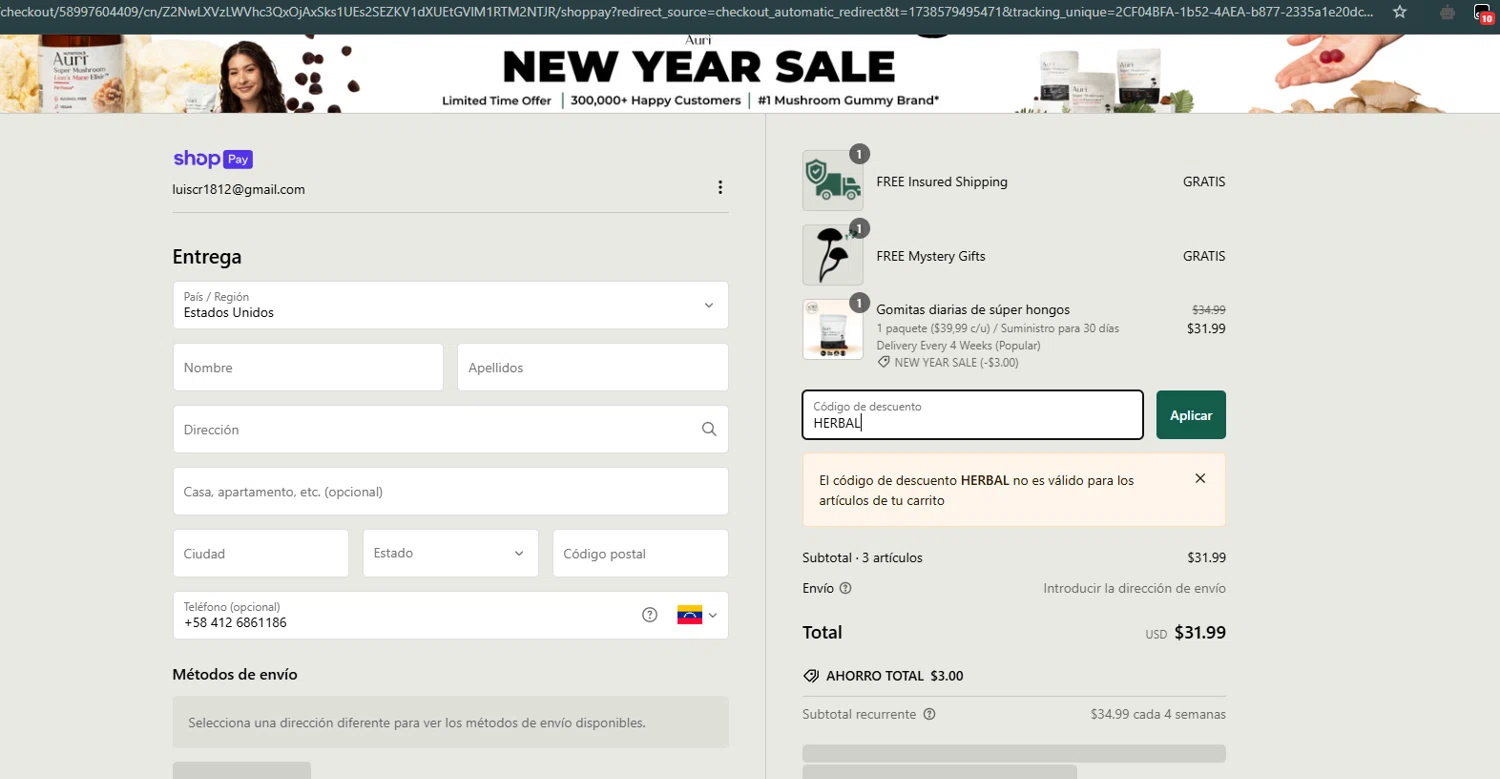Viewport: 1500px width, 779px height.
Task: Click the '$34.99 cada 4 semanas' text
Action: [x=1158, y=714]
